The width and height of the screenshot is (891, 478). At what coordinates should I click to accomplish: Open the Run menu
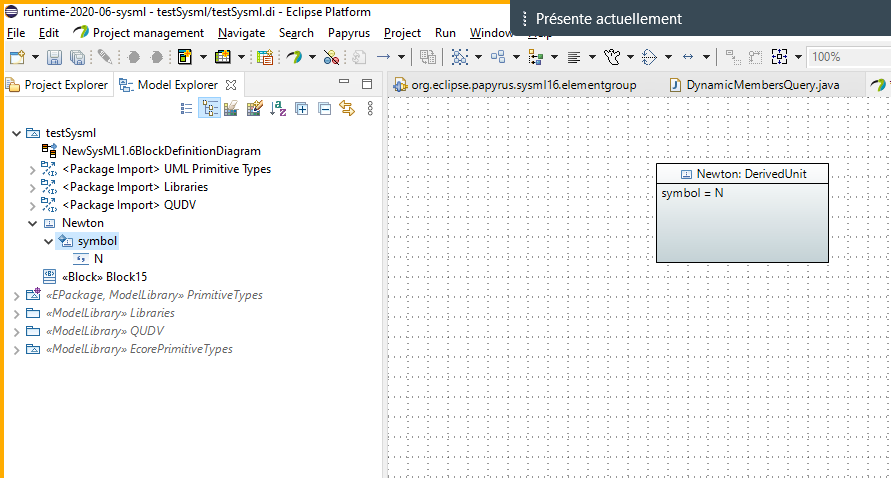[x=446, y=33]
